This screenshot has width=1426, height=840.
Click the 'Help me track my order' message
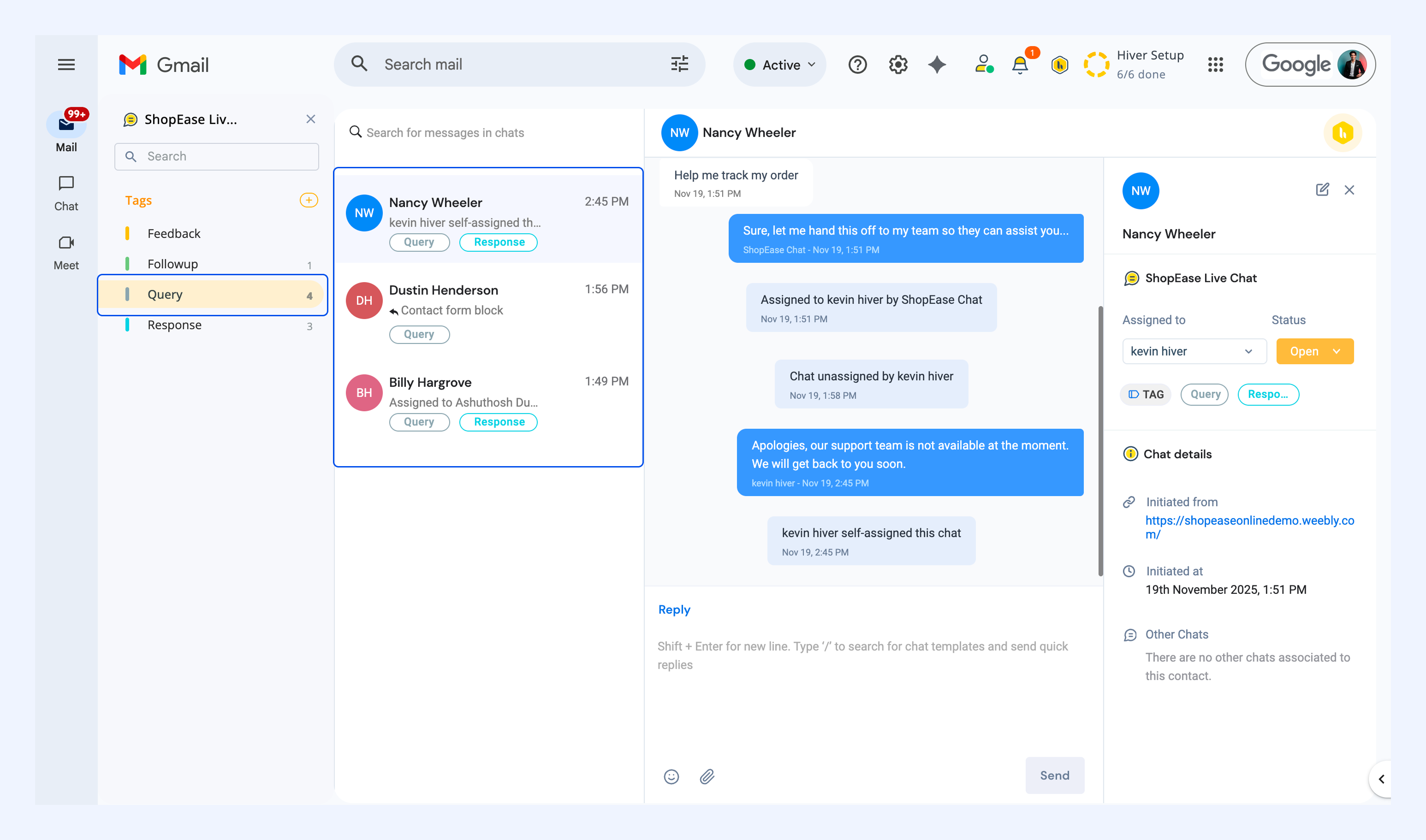(736, 183)
